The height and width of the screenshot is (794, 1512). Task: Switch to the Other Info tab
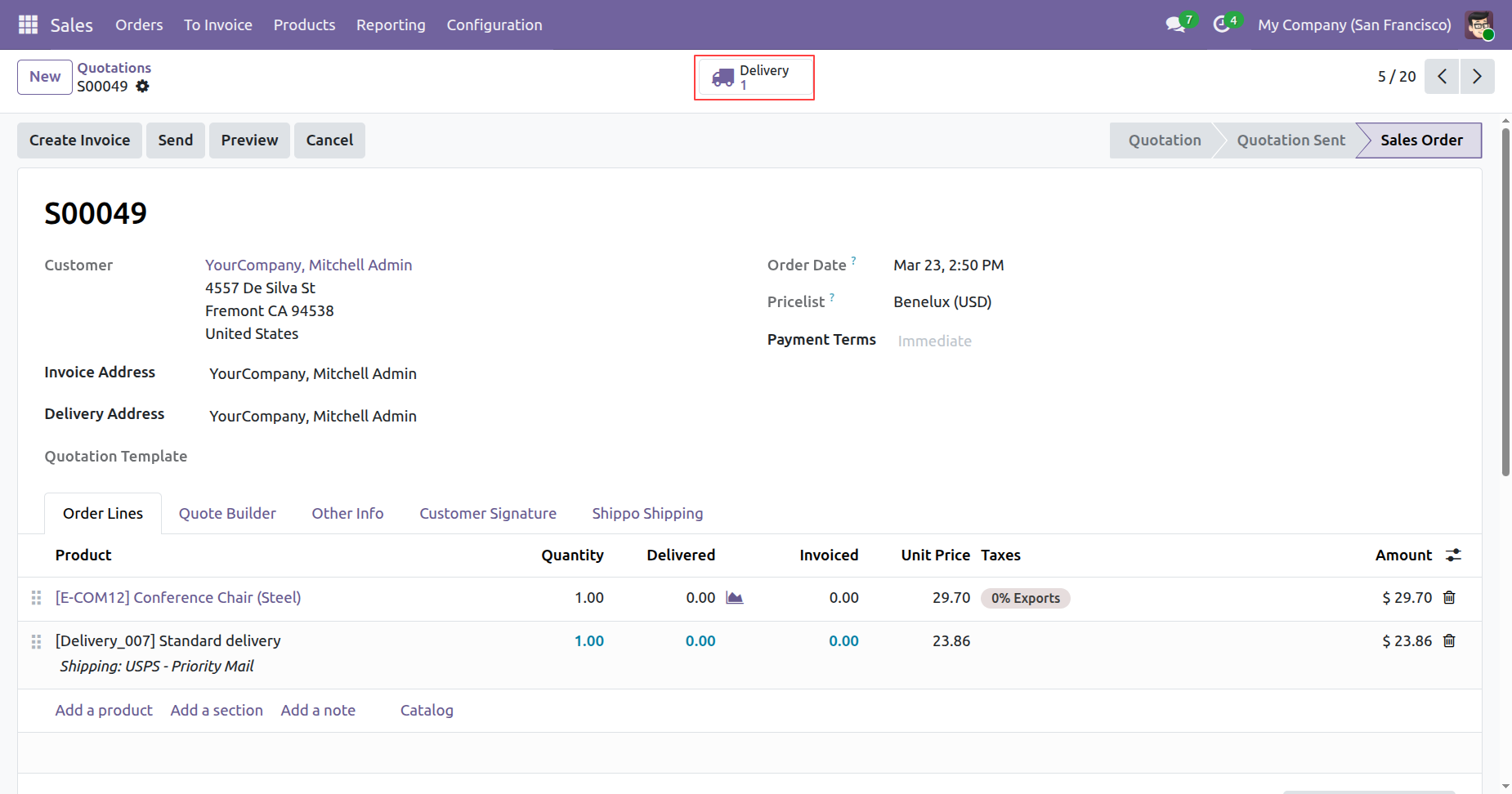tap(347, 513)
